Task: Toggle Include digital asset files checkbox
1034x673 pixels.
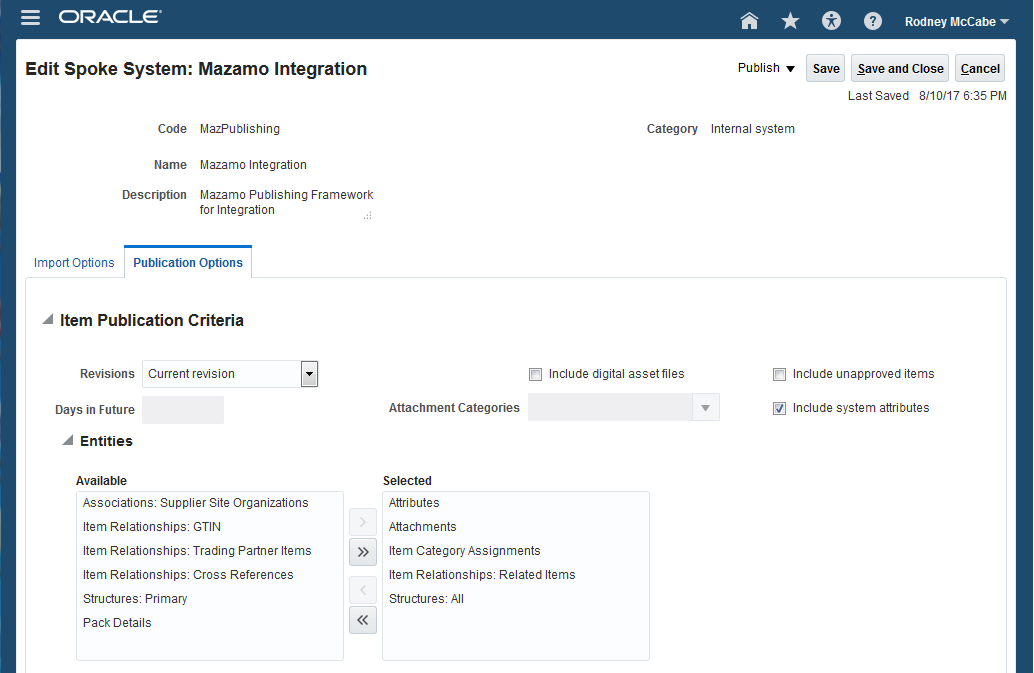Action: [x=535, y=374]
